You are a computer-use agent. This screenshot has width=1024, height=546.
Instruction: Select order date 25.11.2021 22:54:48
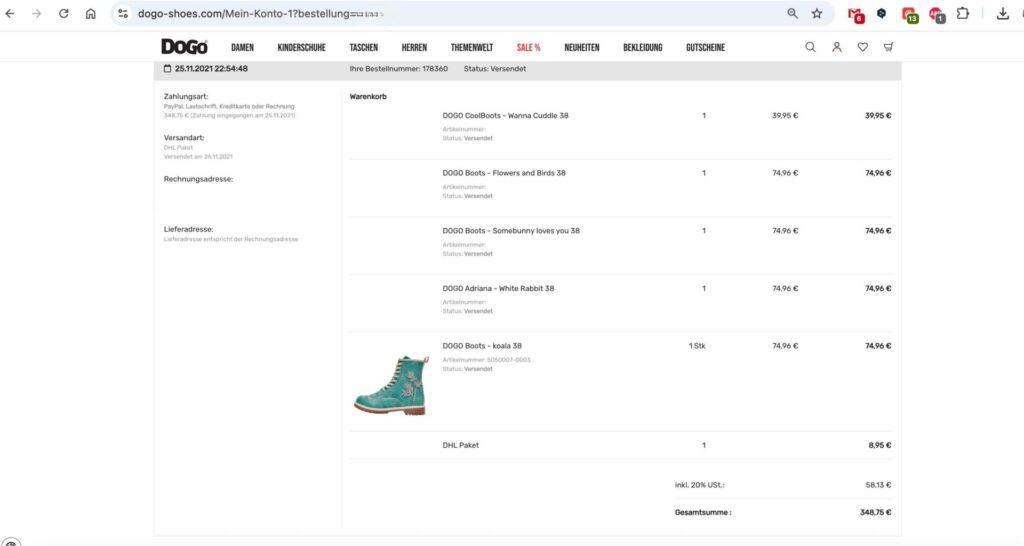tap(211, 69)
